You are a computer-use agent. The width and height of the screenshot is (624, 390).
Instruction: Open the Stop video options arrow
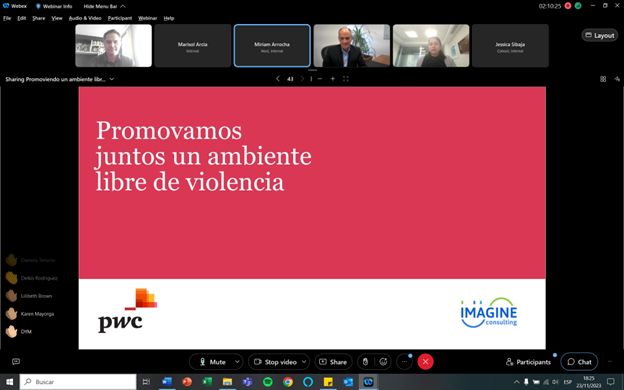[x=304, y=362]
